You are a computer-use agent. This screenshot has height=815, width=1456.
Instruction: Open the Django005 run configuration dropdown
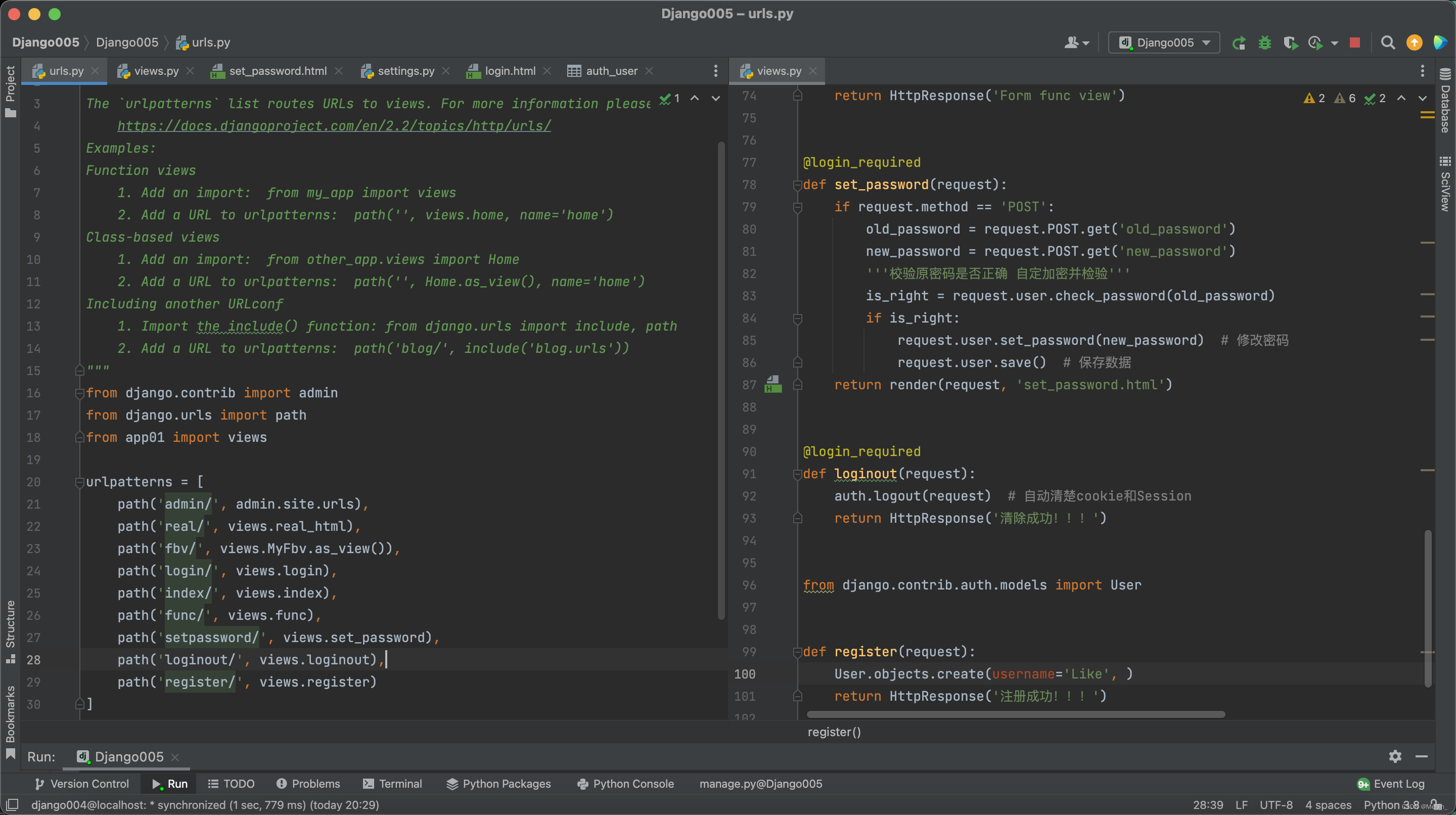point(1164,43)
